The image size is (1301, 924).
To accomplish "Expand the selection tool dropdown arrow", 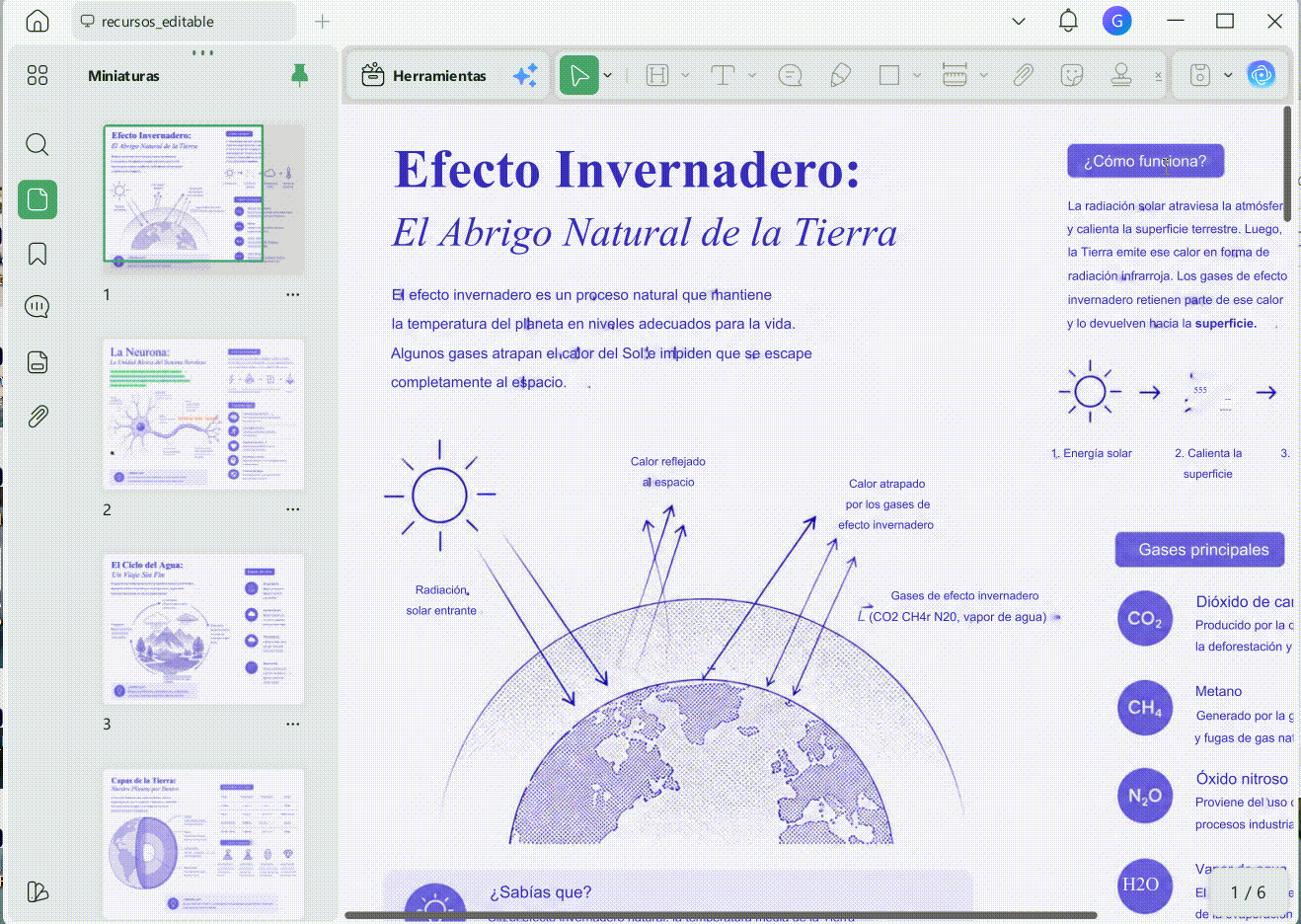I will click(608, 75).
